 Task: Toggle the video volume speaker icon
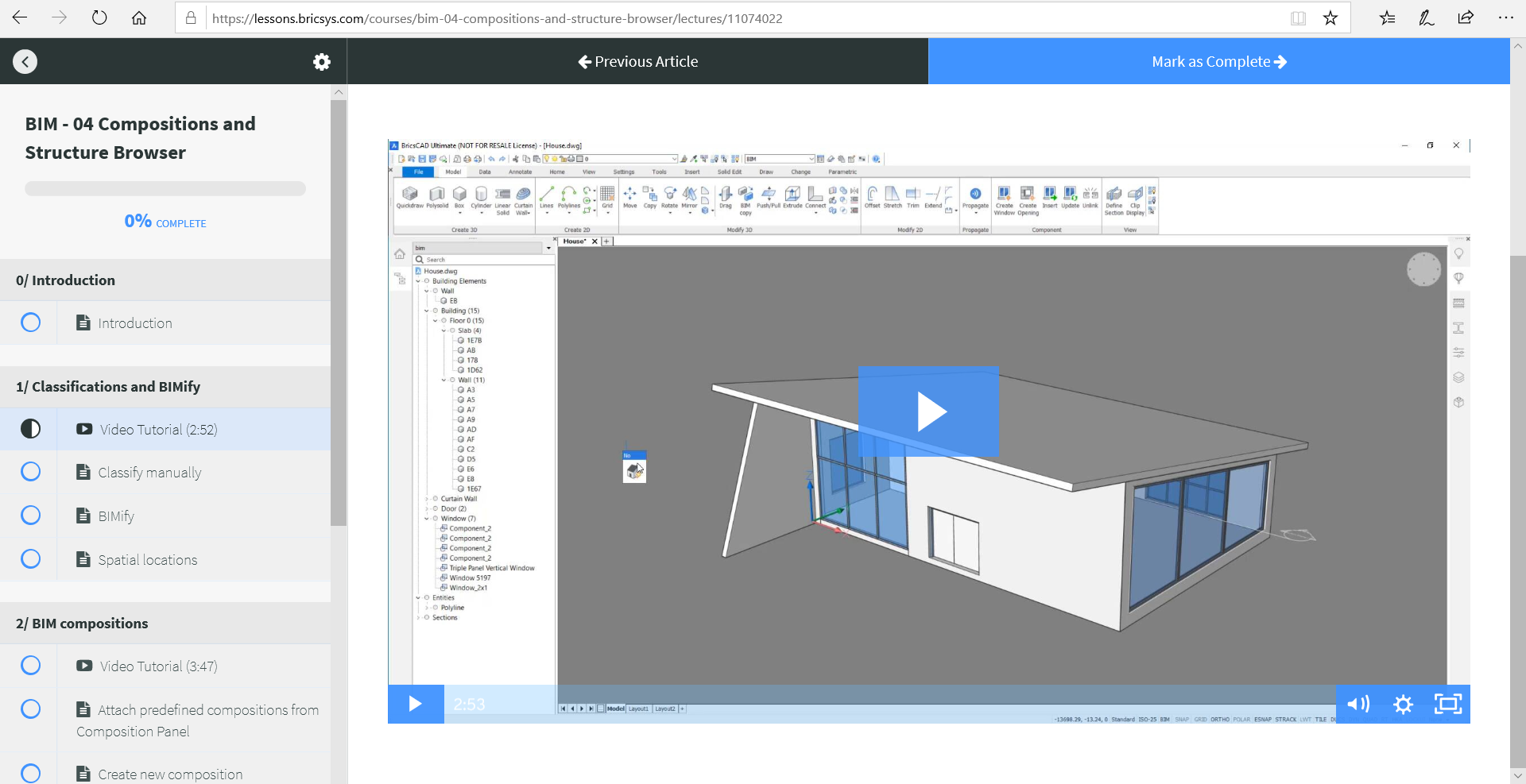tap(1358, 704)
